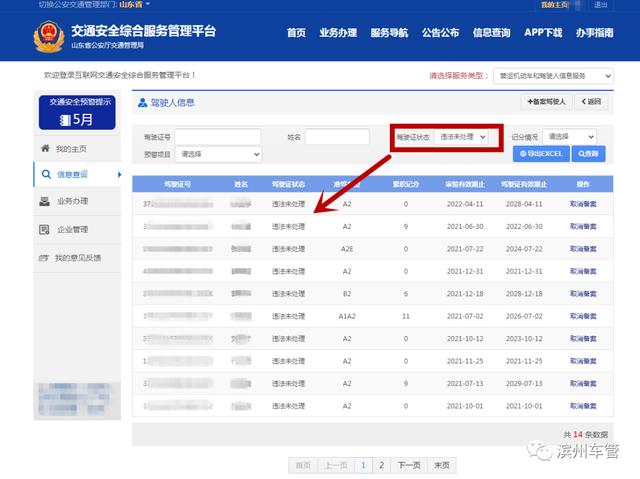Click the score cell showing 11
640x479 pixels.
tap(406, 316)
